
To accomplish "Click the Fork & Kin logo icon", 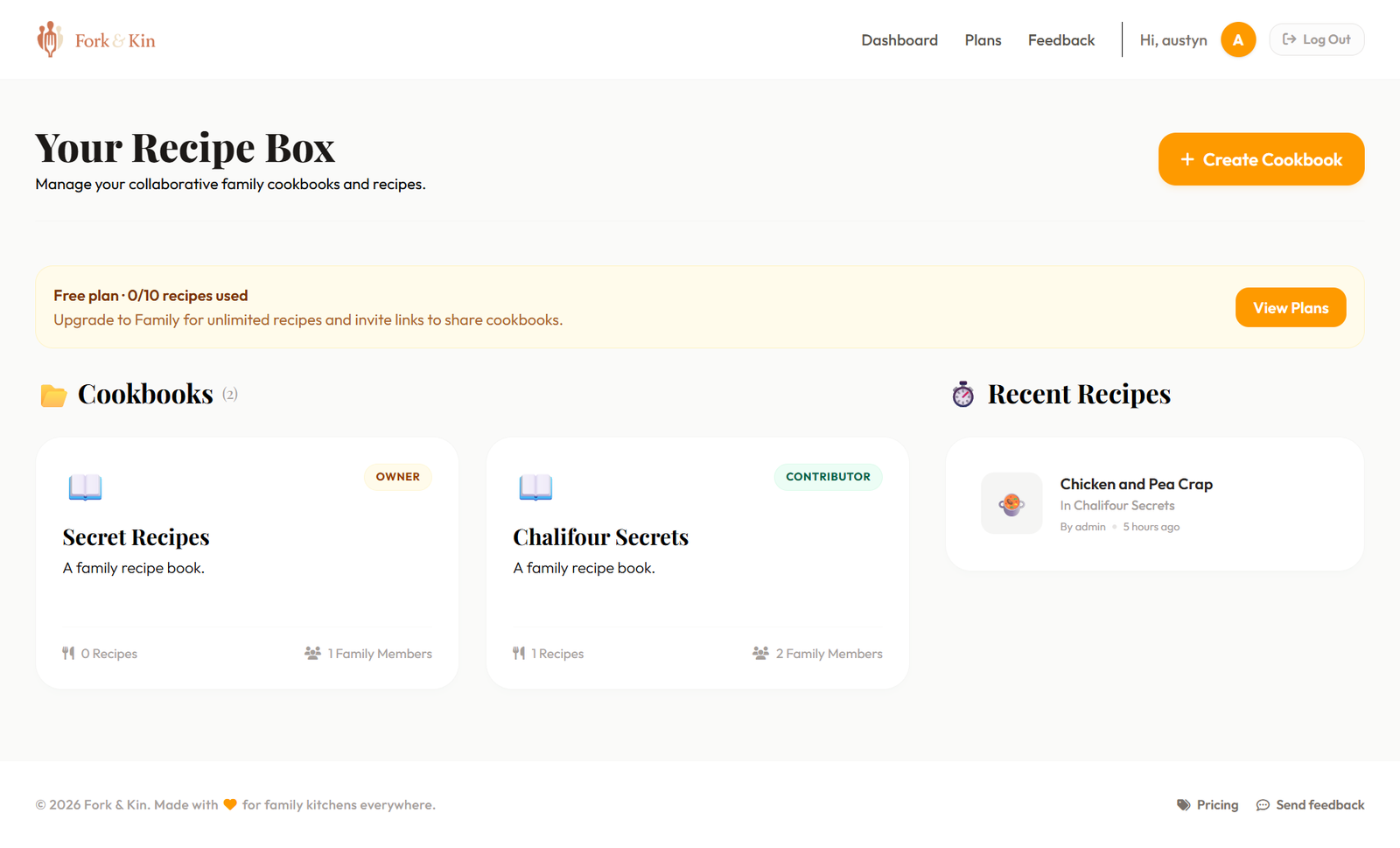I will (x=50, y=39).
